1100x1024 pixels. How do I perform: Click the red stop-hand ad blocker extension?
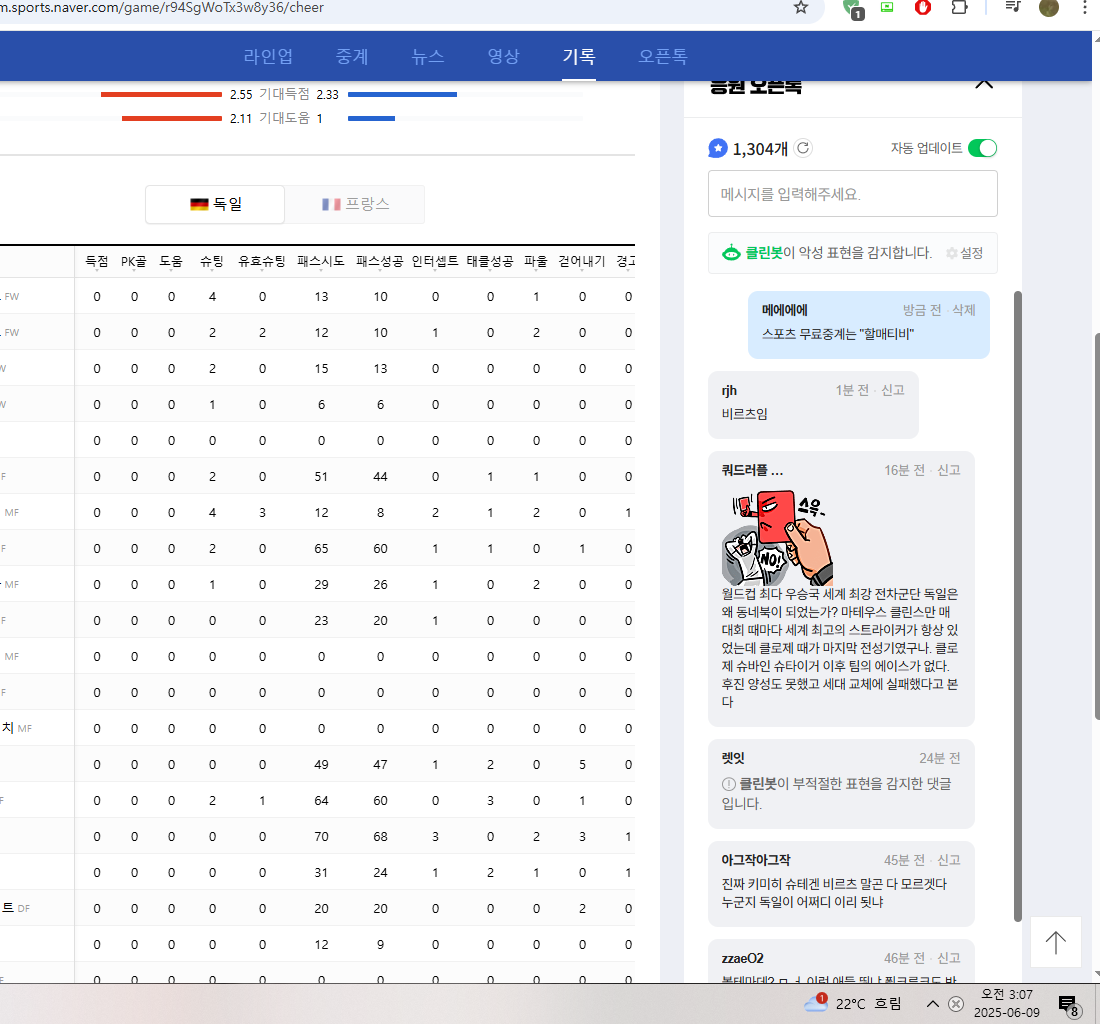(x=923, y=8)
